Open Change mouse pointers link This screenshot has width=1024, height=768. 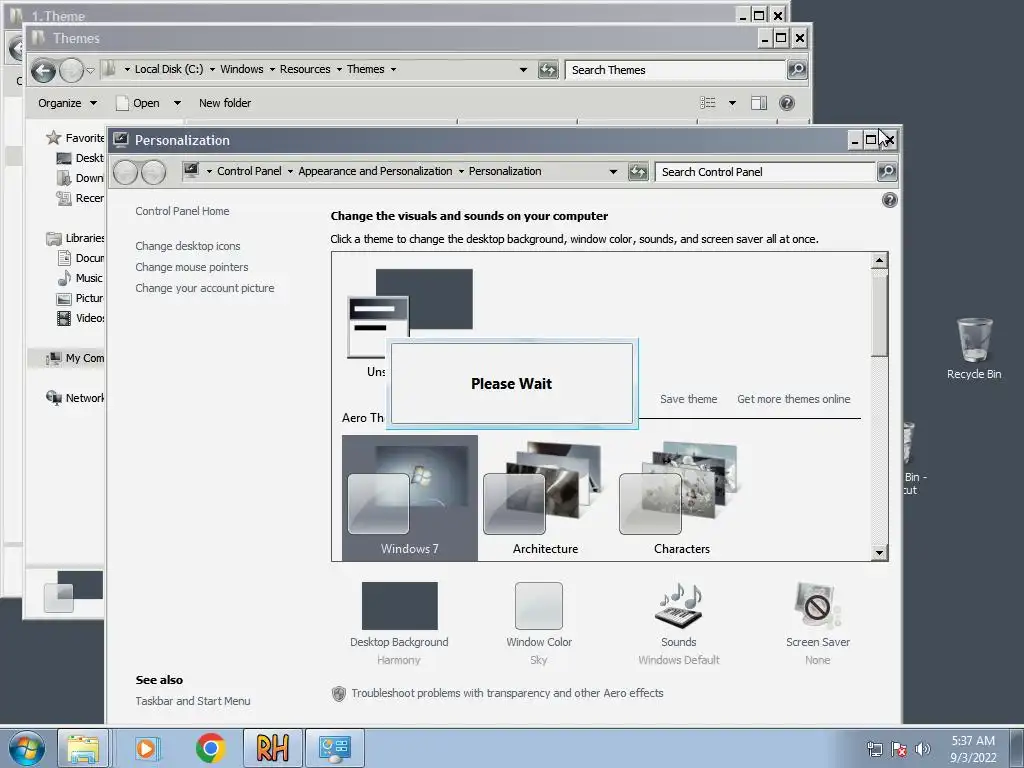pos(191,267)
